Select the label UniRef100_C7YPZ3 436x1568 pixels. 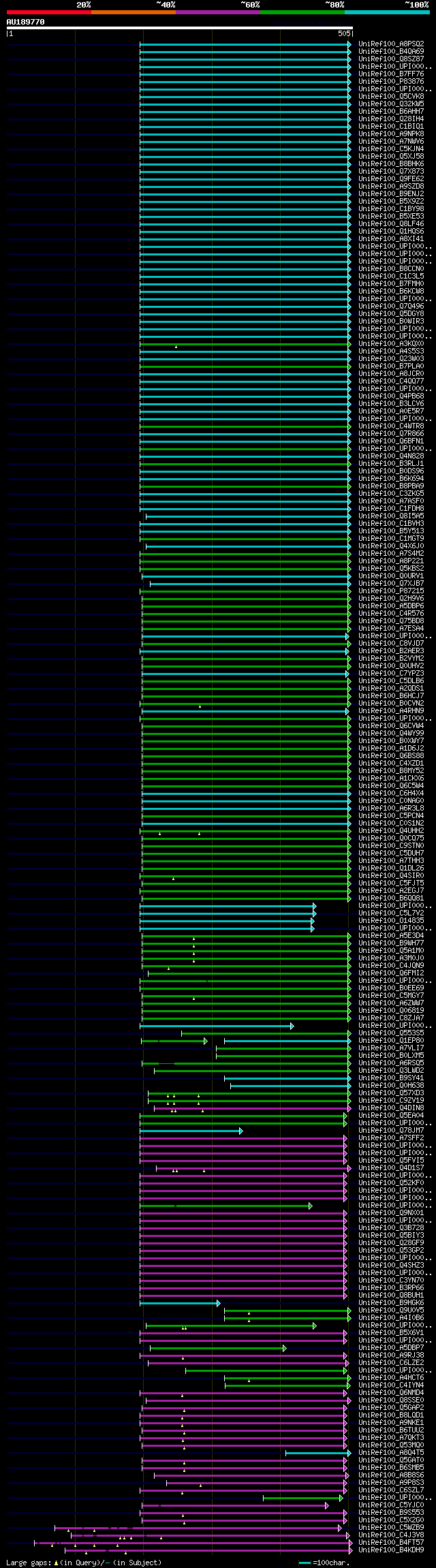(x=391, y=674)
